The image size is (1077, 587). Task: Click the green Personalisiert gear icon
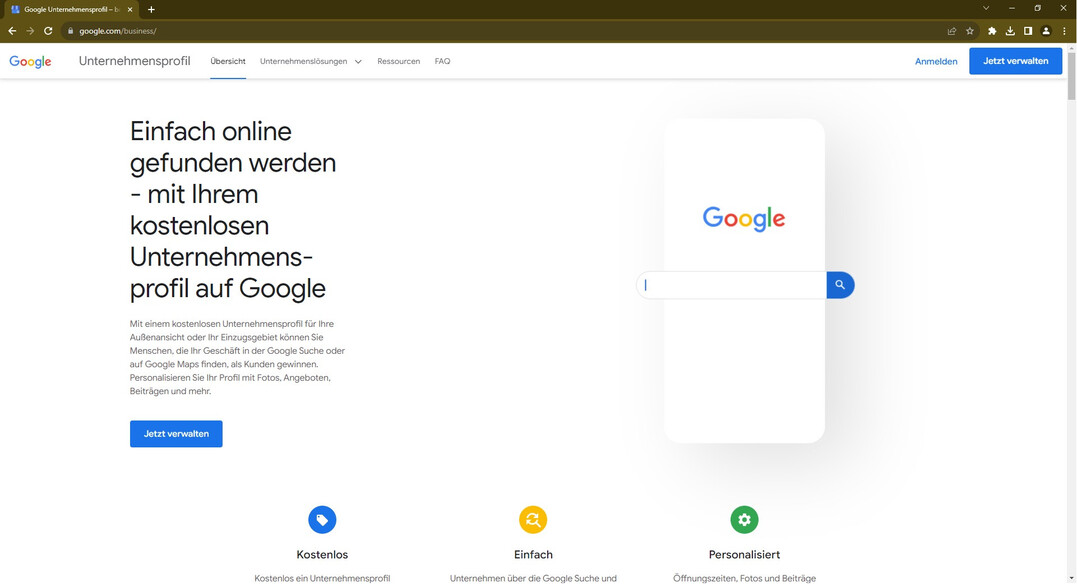[744, 520]
